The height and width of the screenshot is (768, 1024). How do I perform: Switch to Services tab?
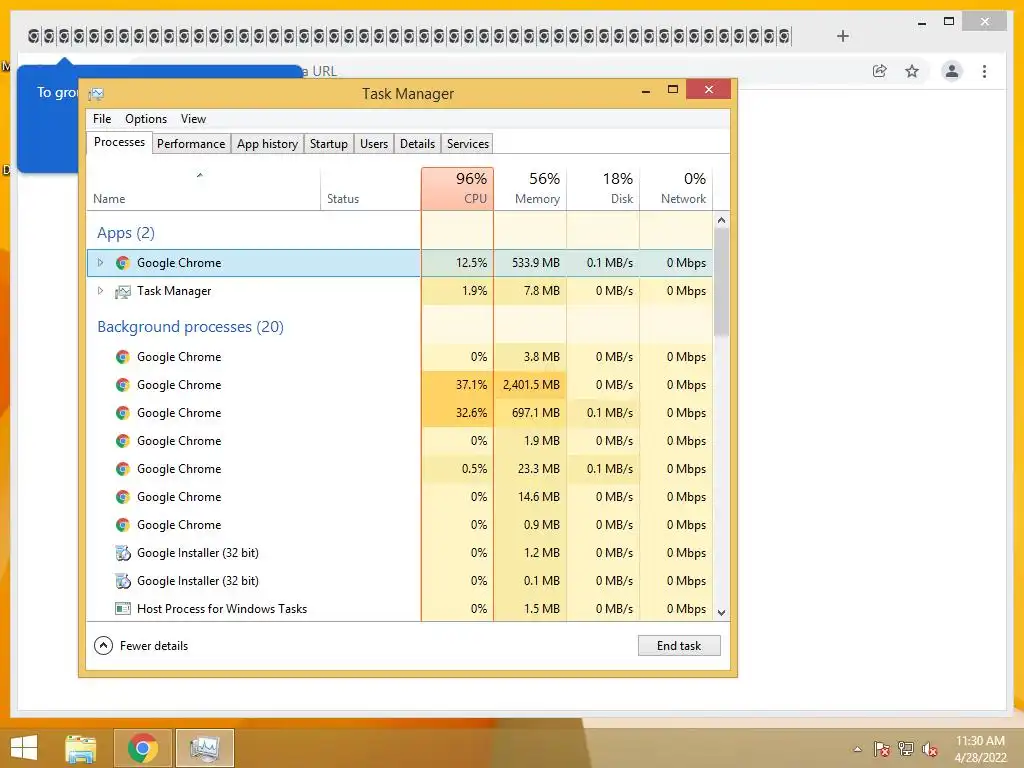coord(468,144)
